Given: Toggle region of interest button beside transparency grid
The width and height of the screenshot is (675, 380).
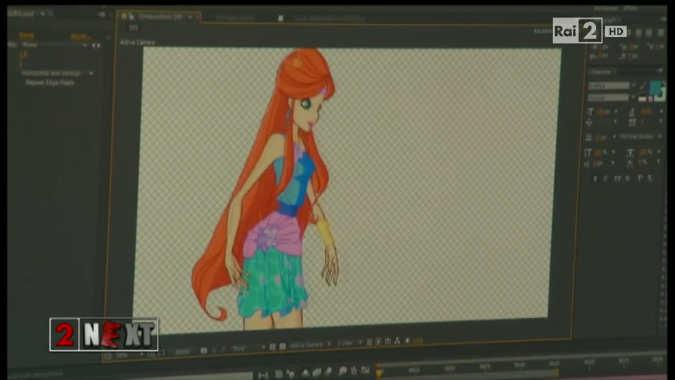Looking at the screenshot, I should [x=272, y=346].
